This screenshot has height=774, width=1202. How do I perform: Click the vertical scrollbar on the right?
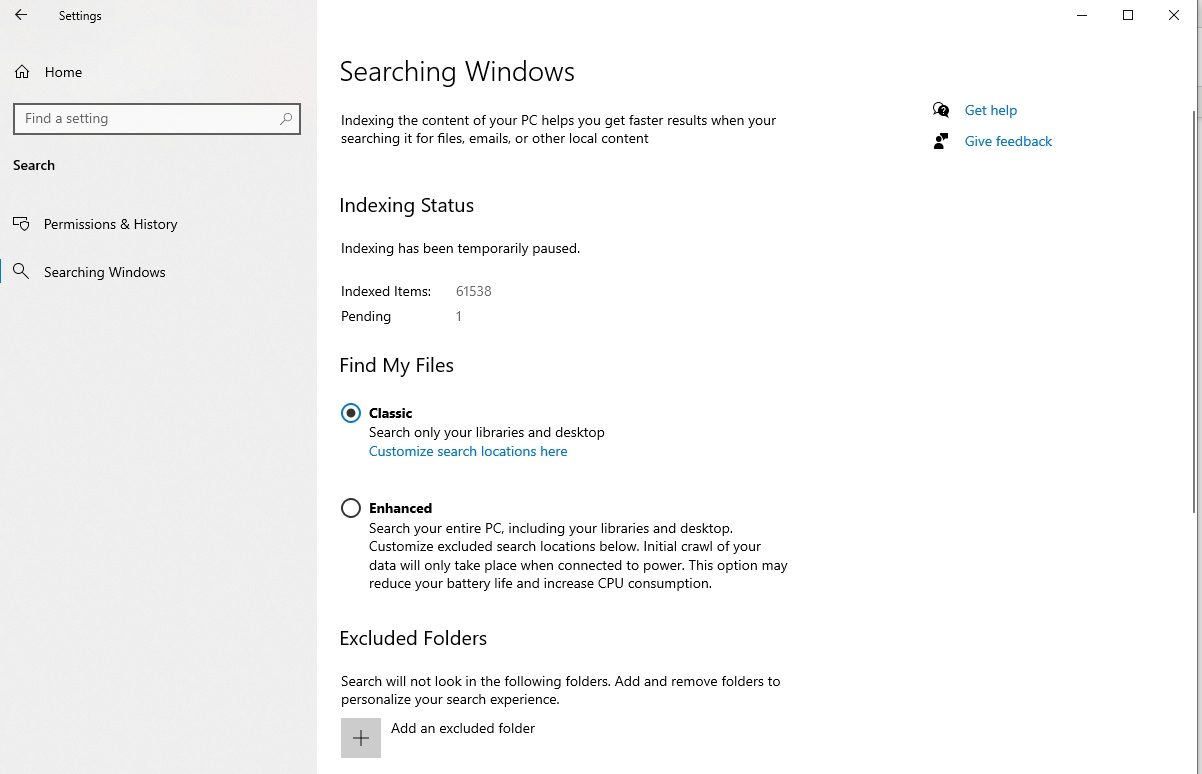(1195, 300)
